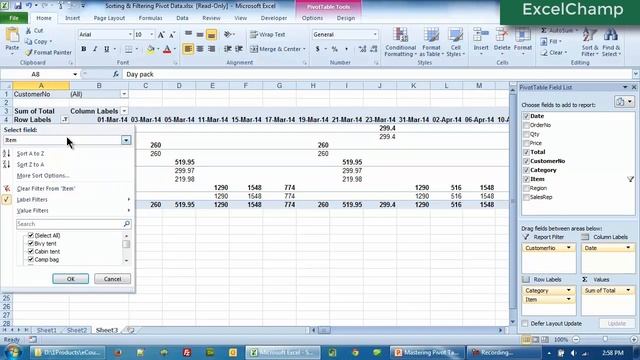Open the Category row label field dropdown
Image resolution: width=640 pixels, height=360 pixels.
tap(569, 290)
